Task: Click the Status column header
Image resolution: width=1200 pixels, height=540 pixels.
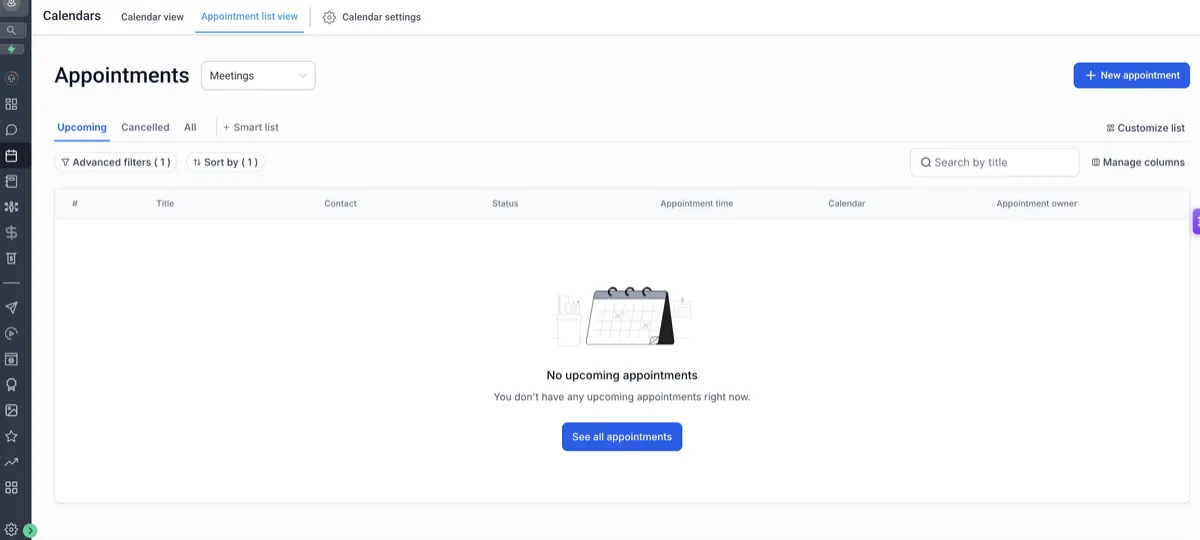Action: 505,204
